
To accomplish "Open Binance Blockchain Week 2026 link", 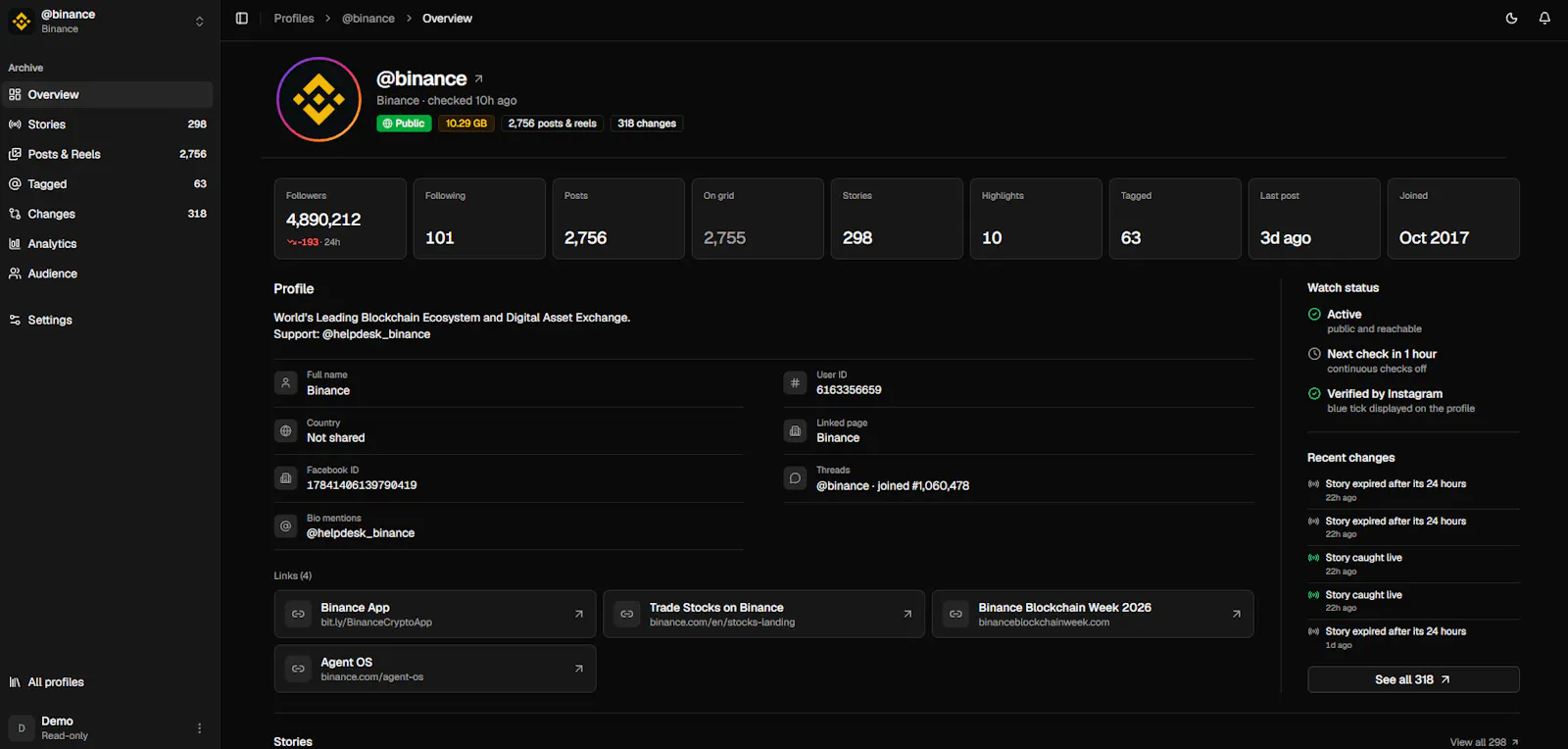I will [x=1093, y=615].
